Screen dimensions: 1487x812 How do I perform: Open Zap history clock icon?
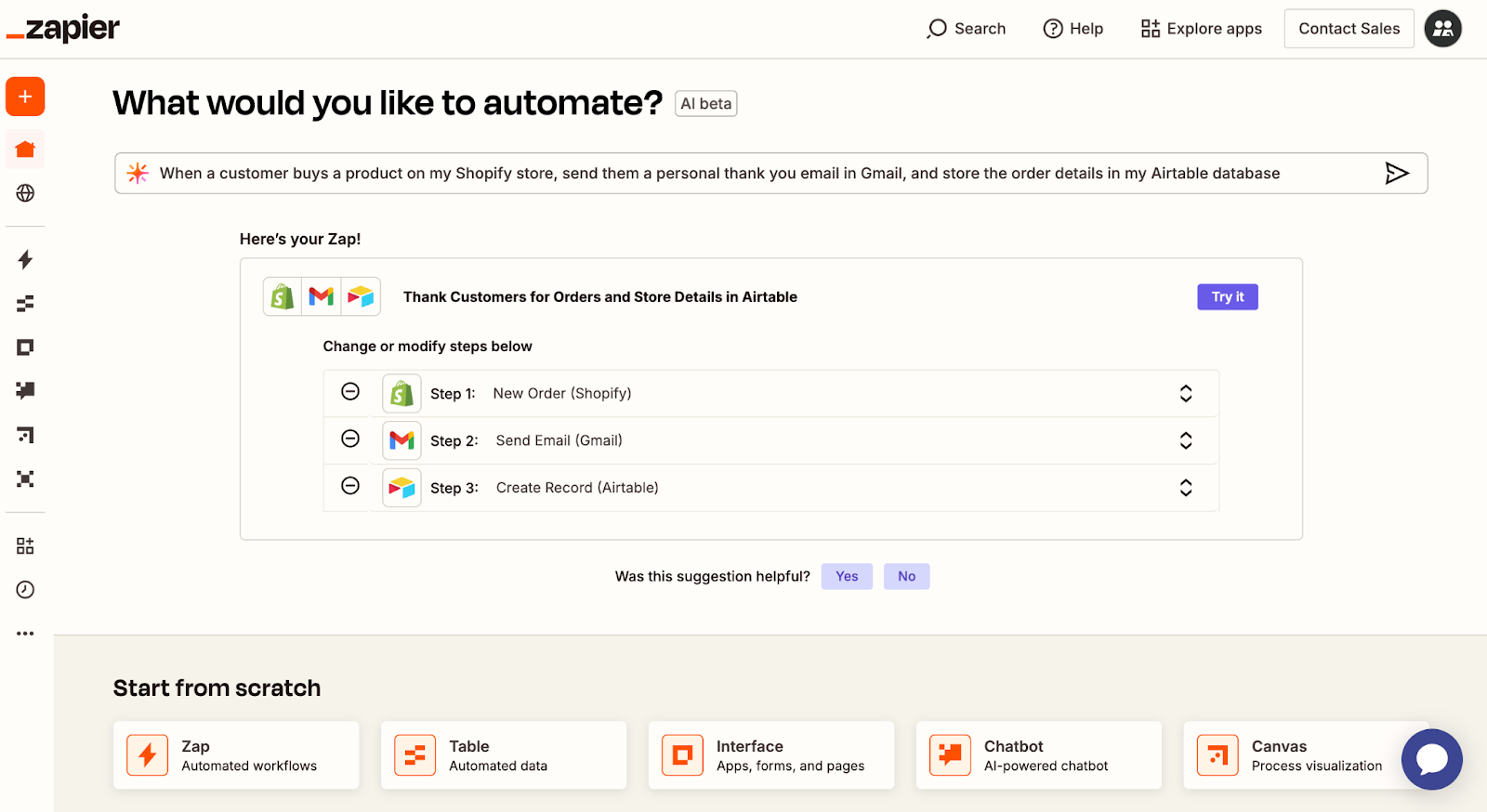point(25,590)
